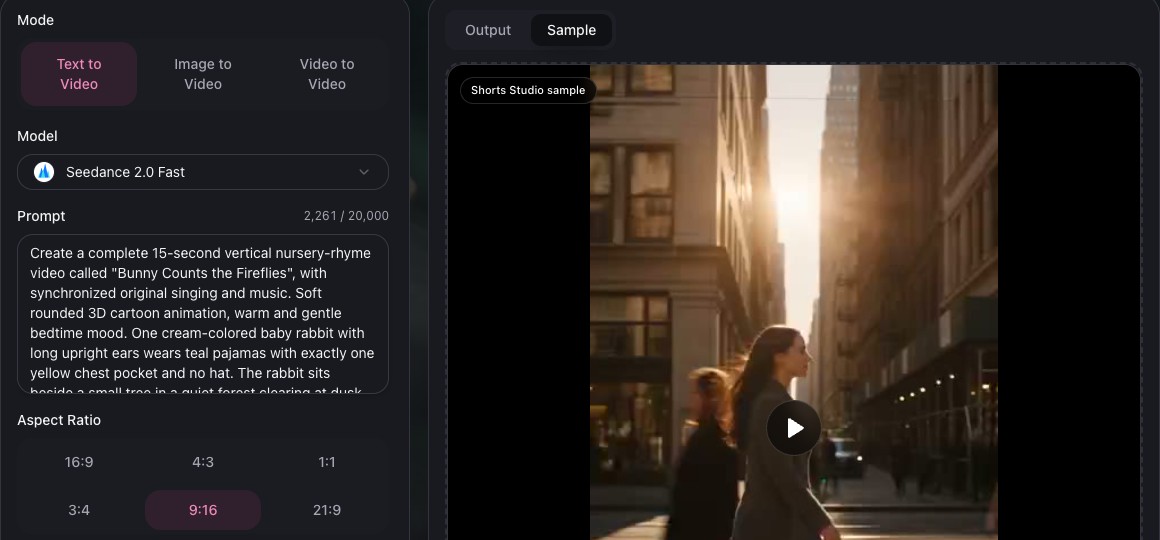Screen dimensions: 1160x540
Task: Click the Prompt section label
Action: coord(41,216)
